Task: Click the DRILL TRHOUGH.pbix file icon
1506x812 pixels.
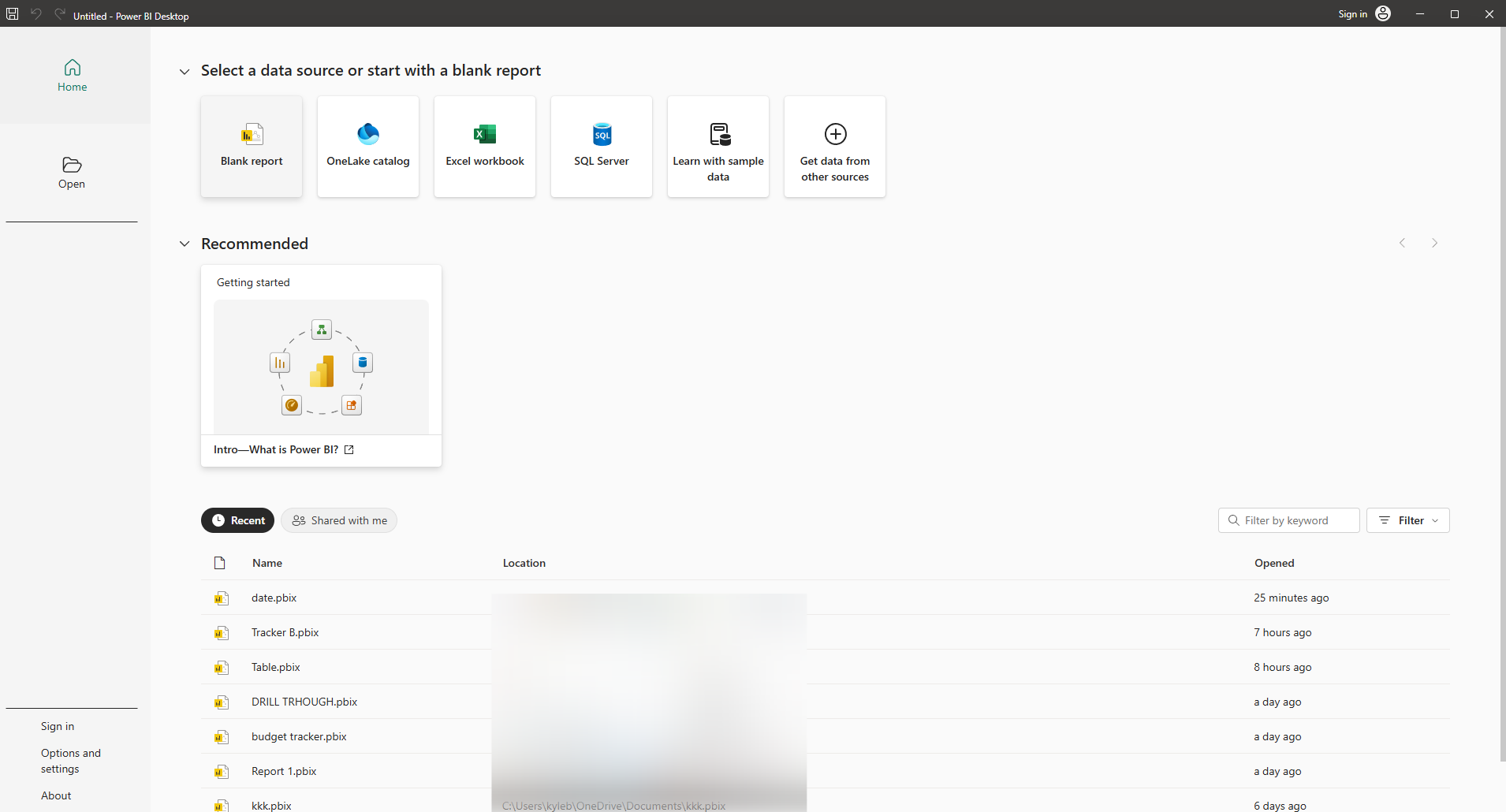Action: [x=222, y=702]
